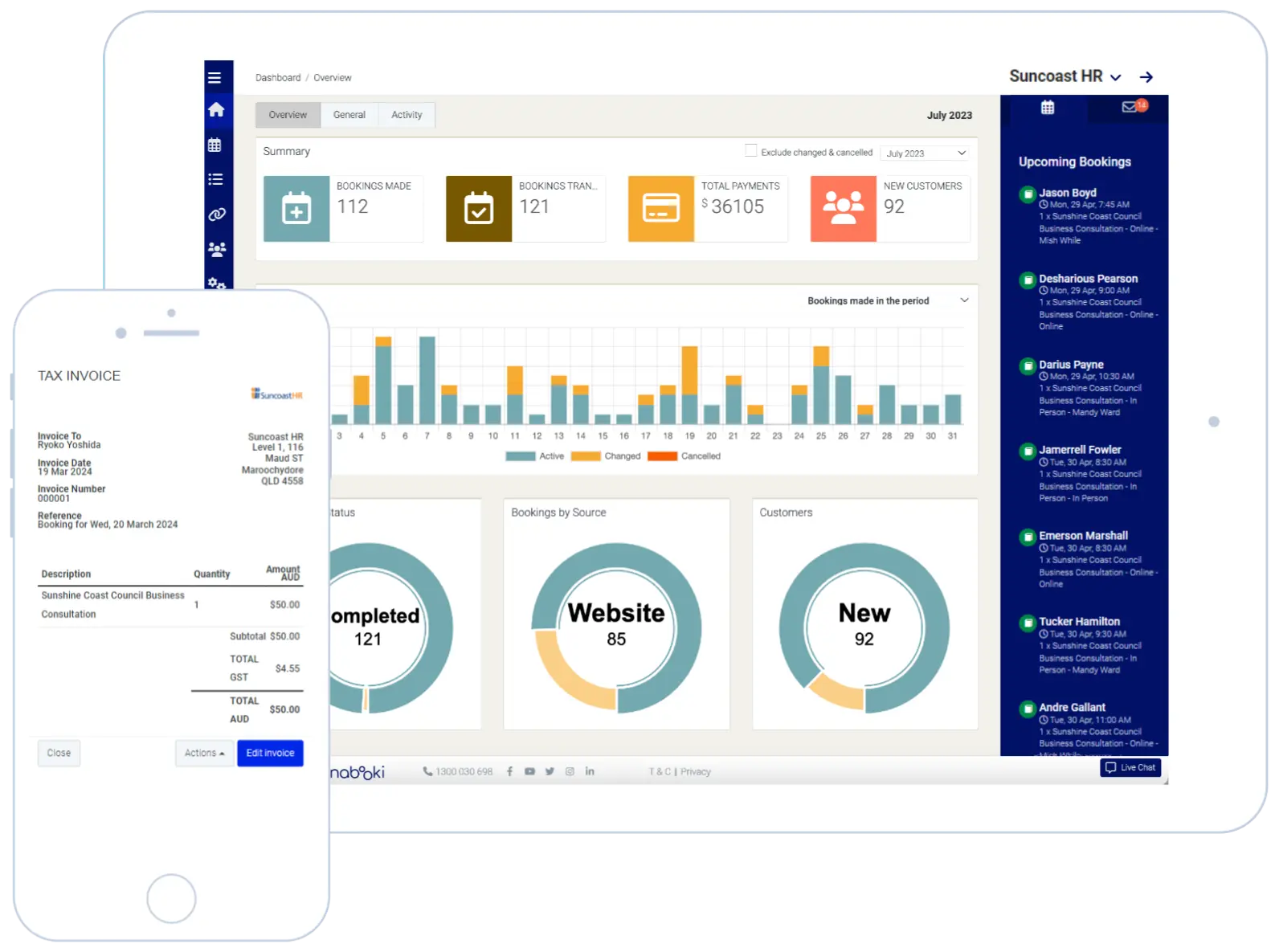Click the Edit invoice button
Image resolution: width=1279 pixels, height=952 pixels.
(270, 753)
